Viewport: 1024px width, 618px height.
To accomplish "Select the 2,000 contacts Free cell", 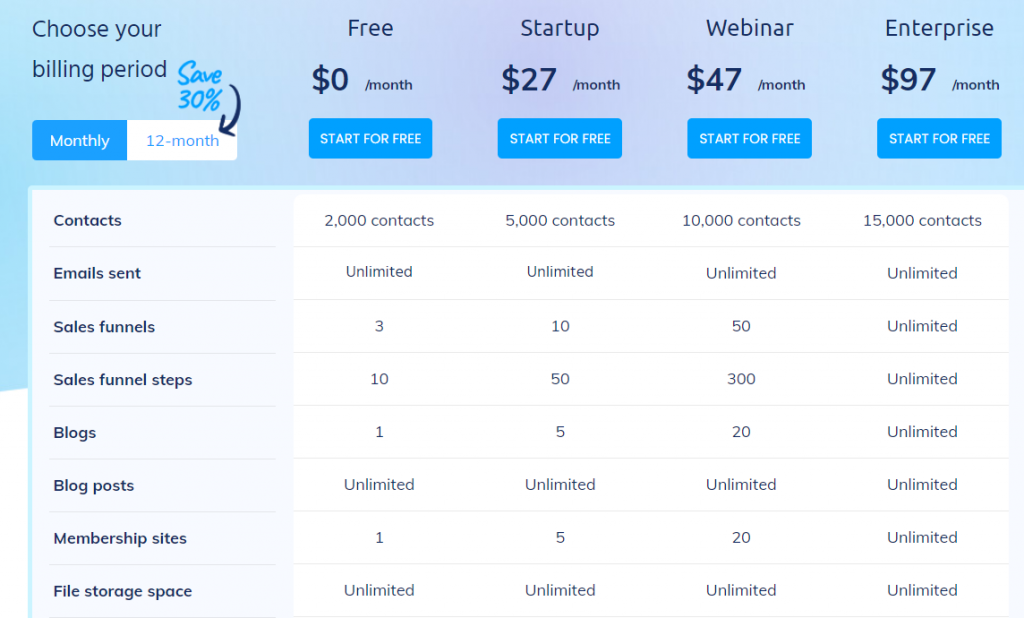I will [x=379, y=220].
